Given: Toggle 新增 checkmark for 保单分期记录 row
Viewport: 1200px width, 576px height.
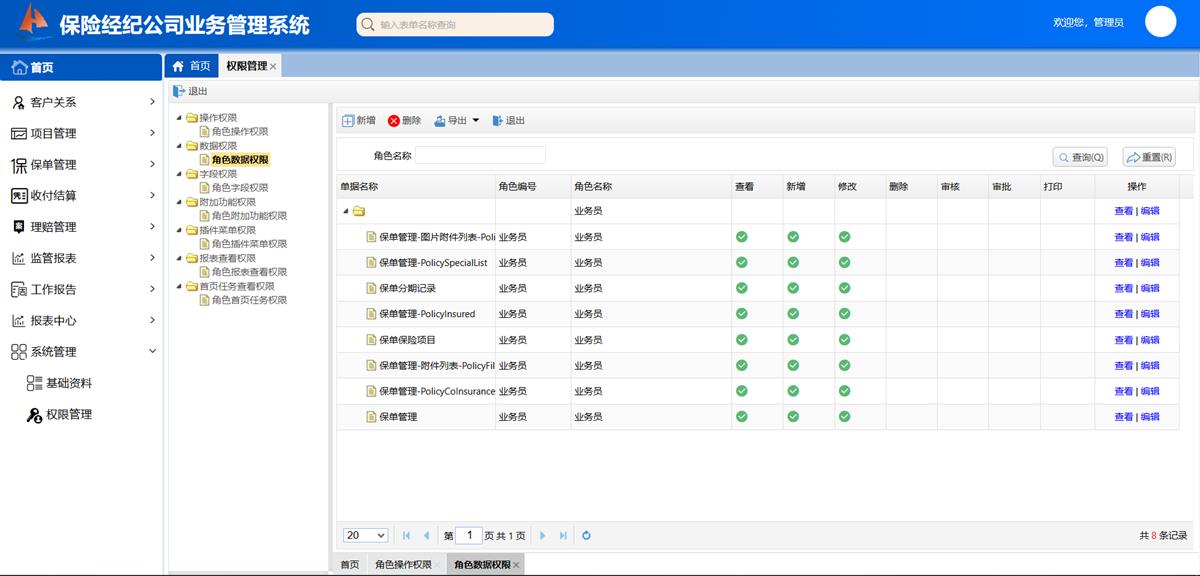Looking at the screenshot, I should click(x=793, y=288).
